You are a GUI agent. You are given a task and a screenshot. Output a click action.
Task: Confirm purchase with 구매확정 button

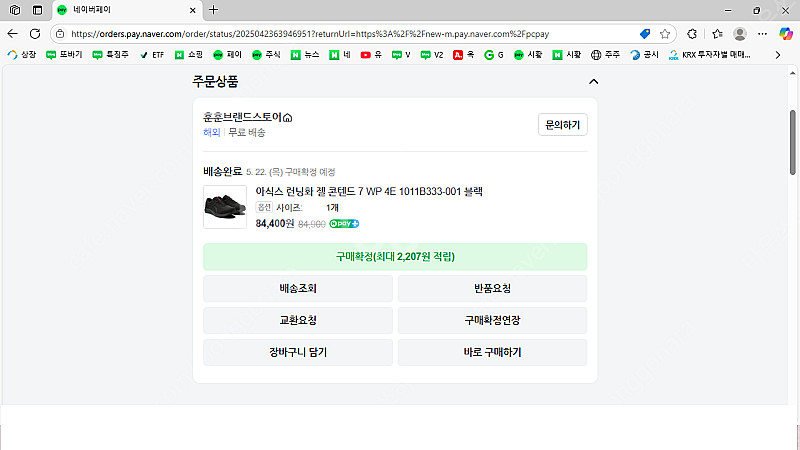tap(395, 257)
